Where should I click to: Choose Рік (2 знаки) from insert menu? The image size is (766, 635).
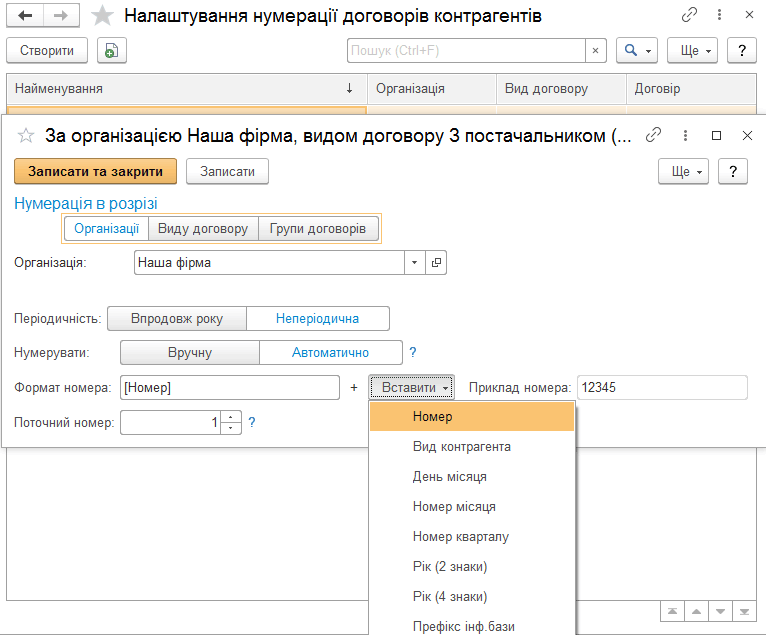point(472,567)
